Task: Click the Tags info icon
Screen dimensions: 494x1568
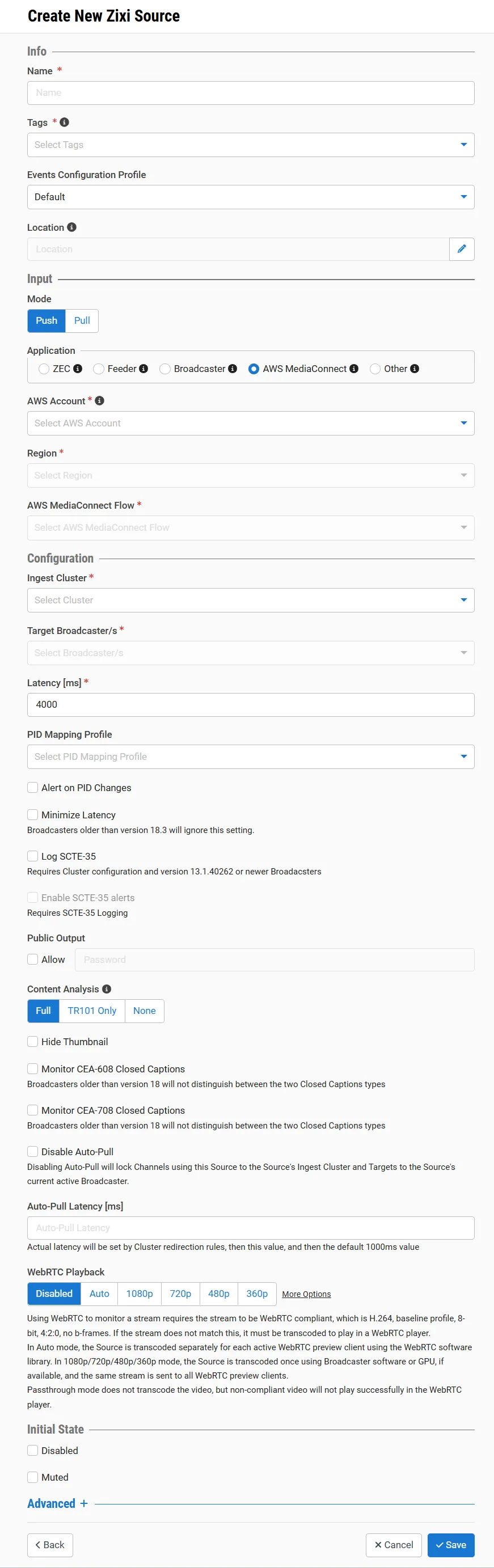Action: click(65, 122)
